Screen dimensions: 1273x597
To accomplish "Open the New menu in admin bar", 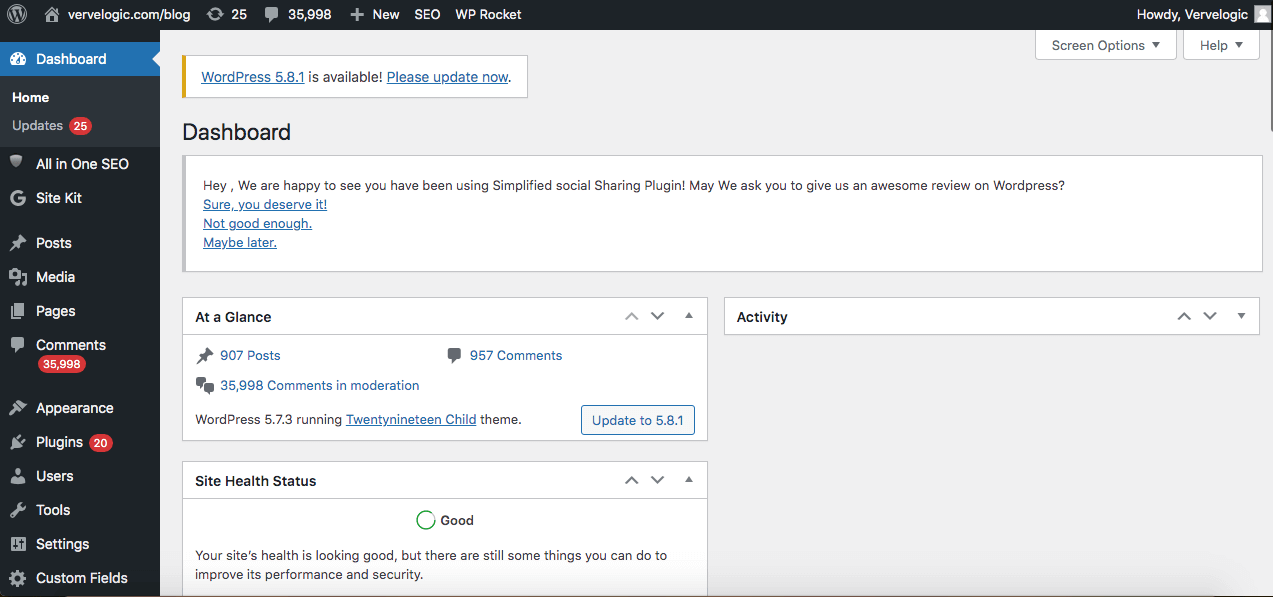I will click(374, 14).
